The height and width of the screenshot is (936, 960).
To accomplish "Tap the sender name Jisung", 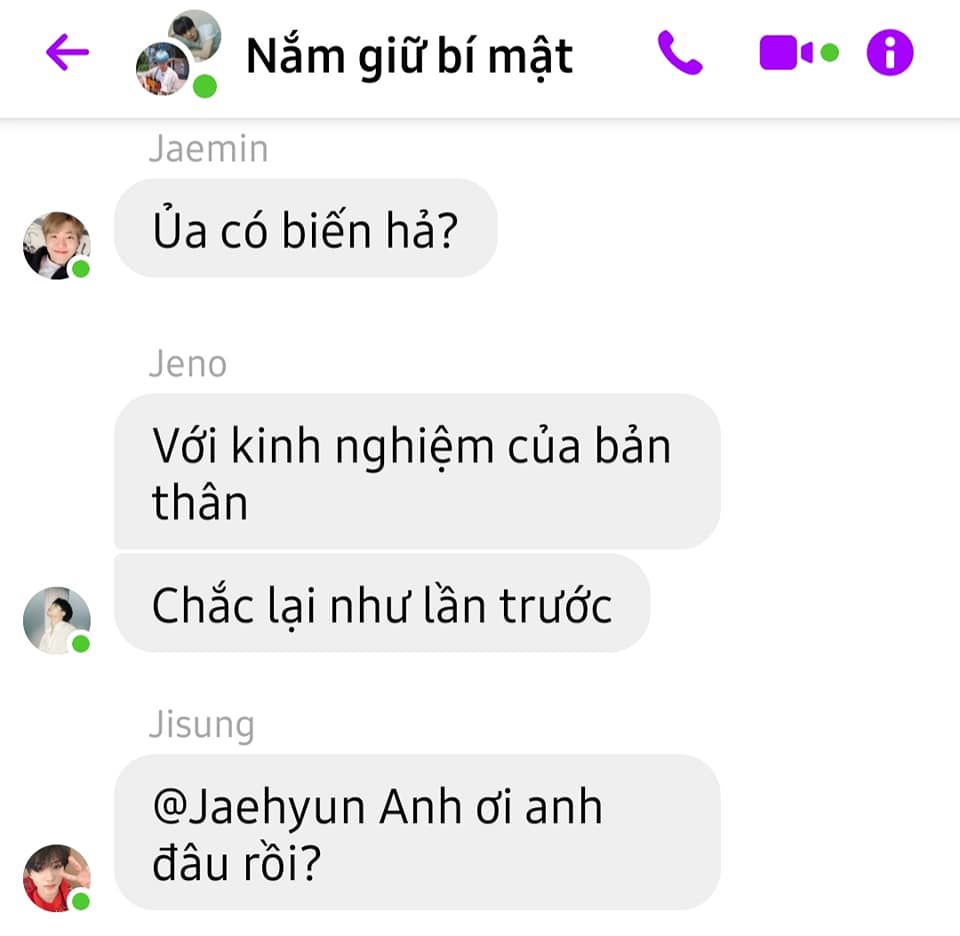I will point(202,725).
